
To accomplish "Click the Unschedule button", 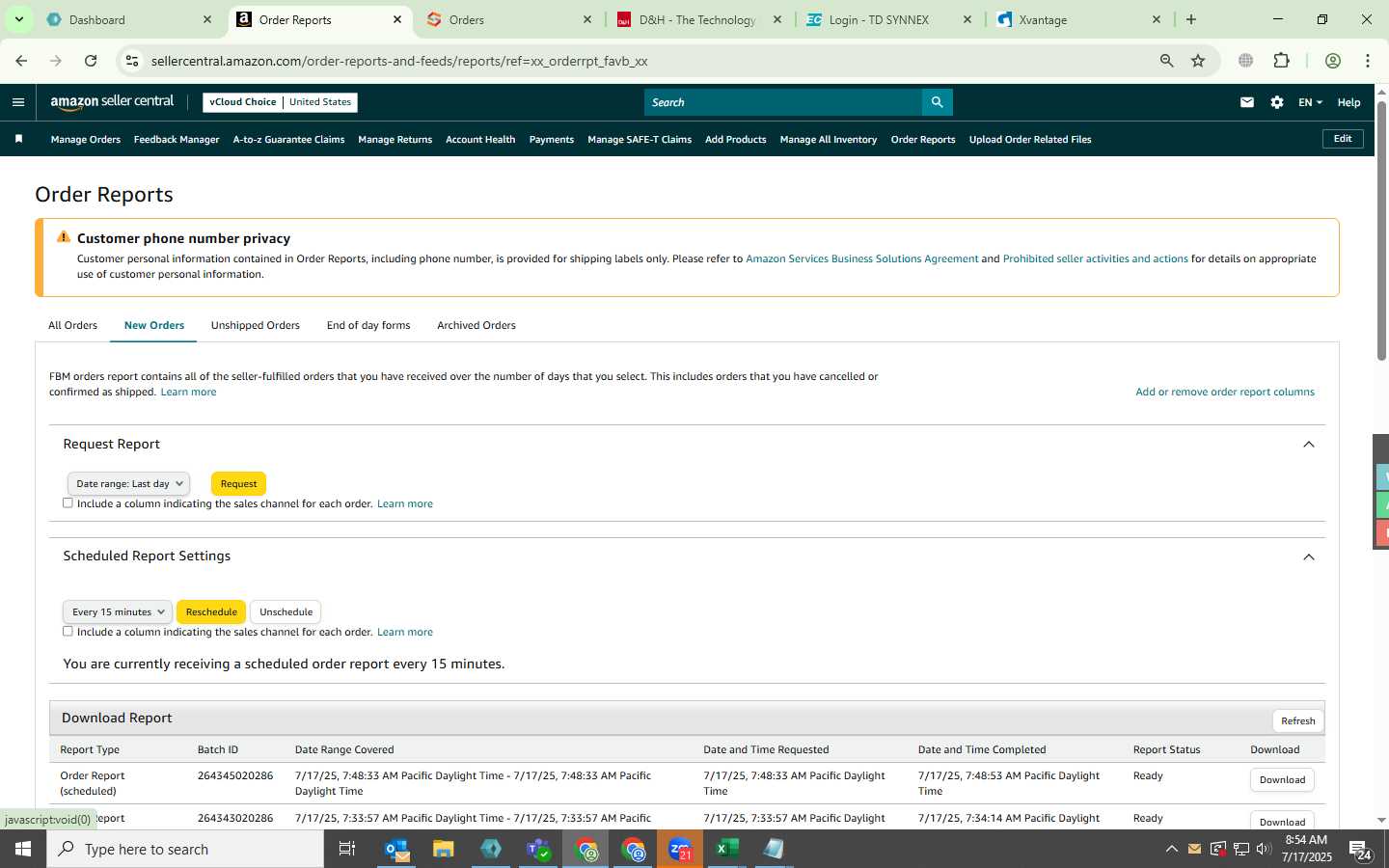I will pyautogui.click(x=286, y=611).
